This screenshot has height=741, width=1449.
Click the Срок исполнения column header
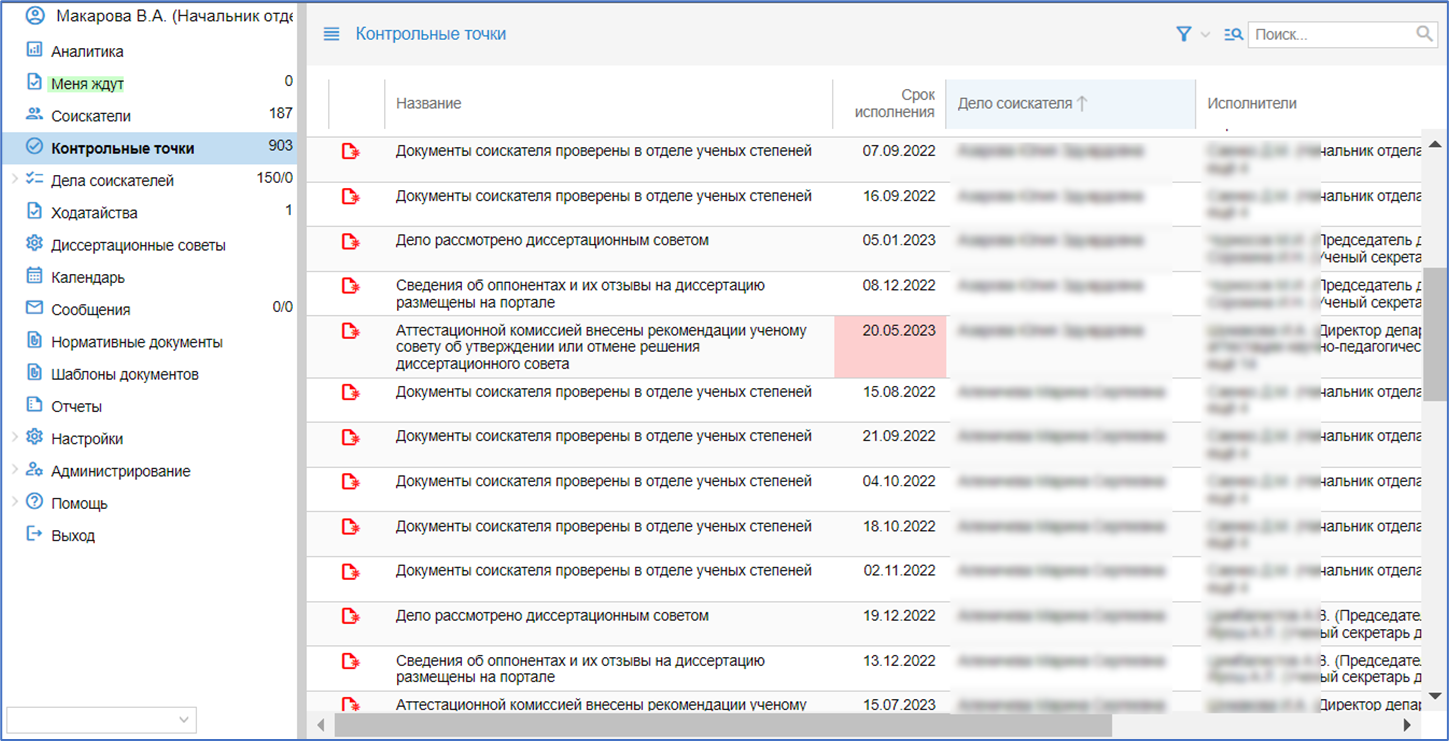(x=894, y=103)
